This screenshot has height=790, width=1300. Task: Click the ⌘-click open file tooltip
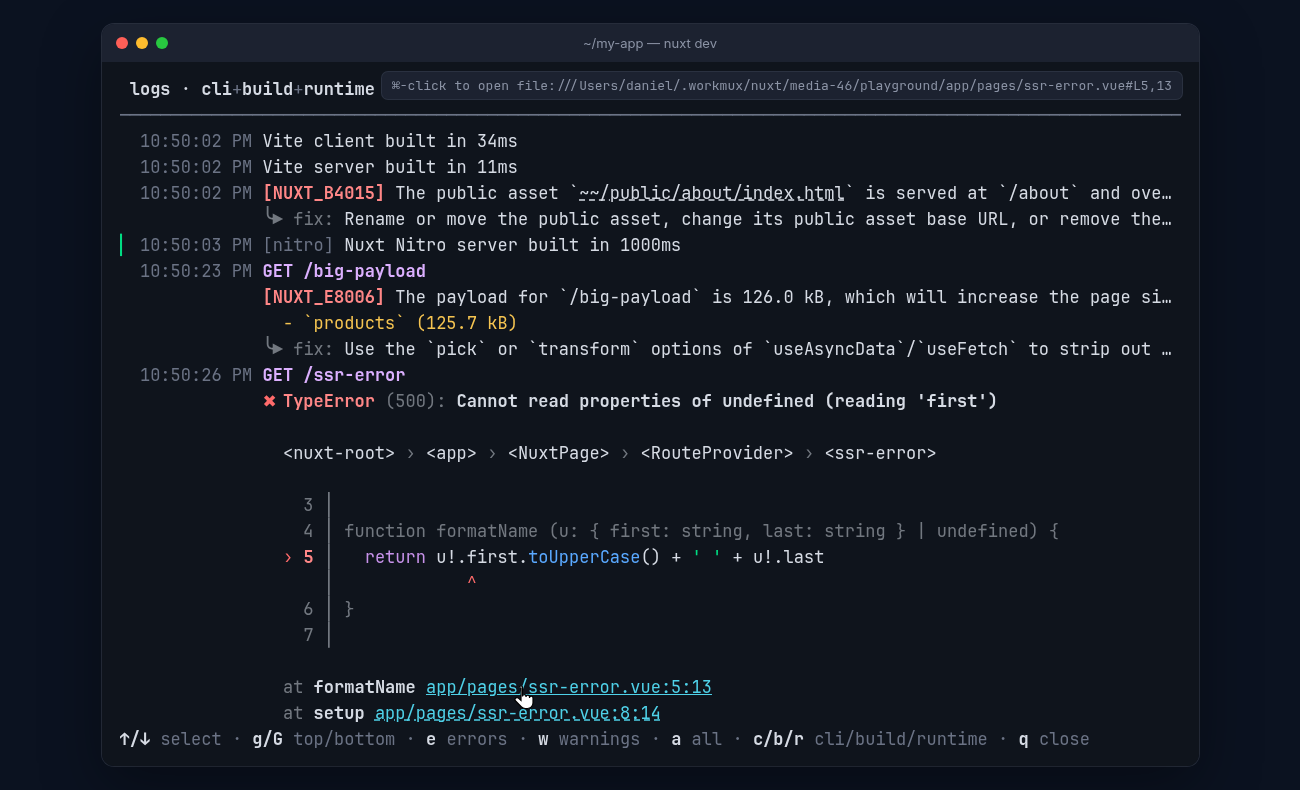[x=782, y=86]
